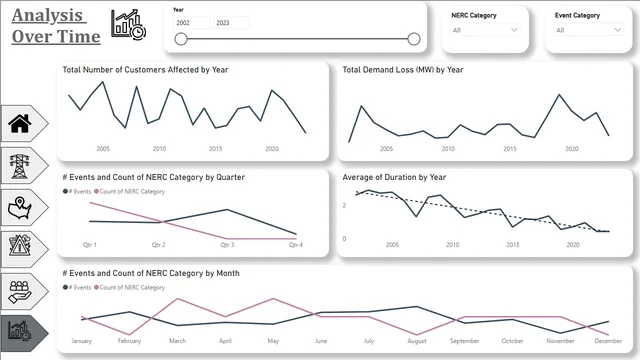This screenshot has width=640, height=360.
Task: Click the Year end input showing 2023
Action: pos(231,23)
